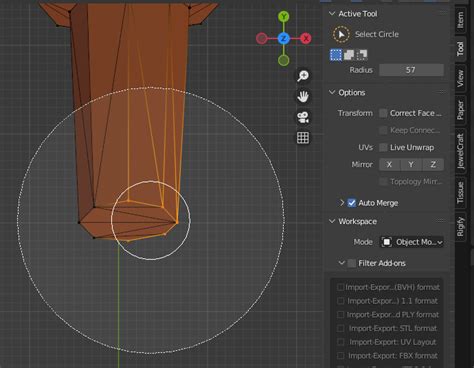
Task: Enable the Filter Add-ons checkbox
Action: pyautogui.click(x=352, y=263)
